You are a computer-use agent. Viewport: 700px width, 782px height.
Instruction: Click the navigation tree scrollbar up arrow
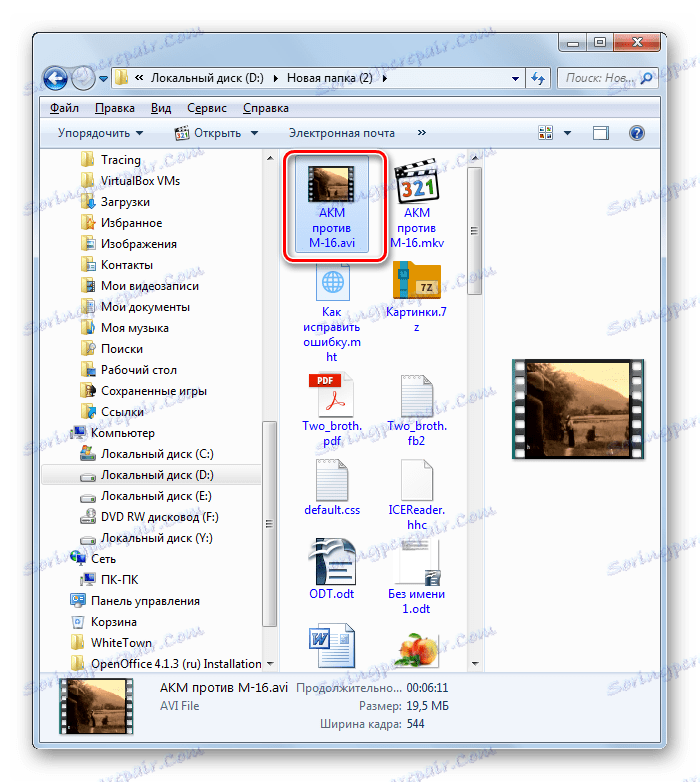coord(270,158)
